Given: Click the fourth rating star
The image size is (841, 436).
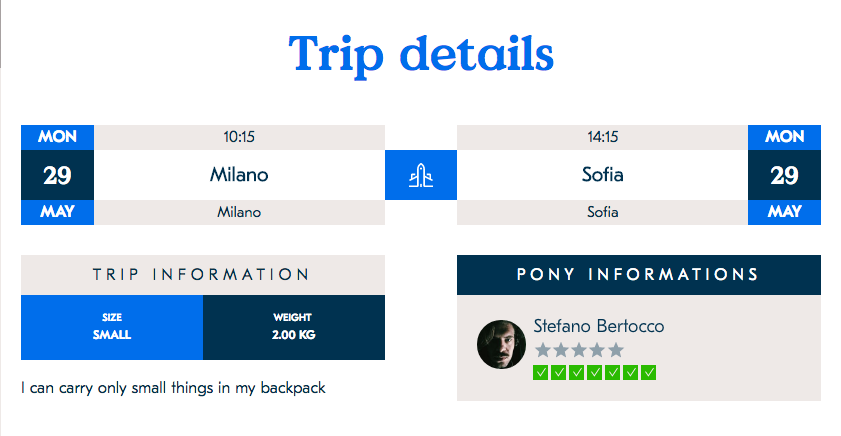Looking at the screenshot, I should (597, 350).
